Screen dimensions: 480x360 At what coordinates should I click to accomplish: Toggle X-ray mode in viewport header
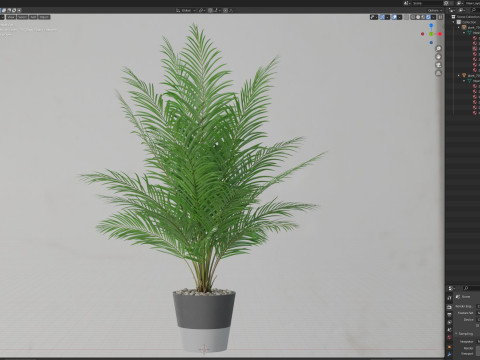[406, 17]
